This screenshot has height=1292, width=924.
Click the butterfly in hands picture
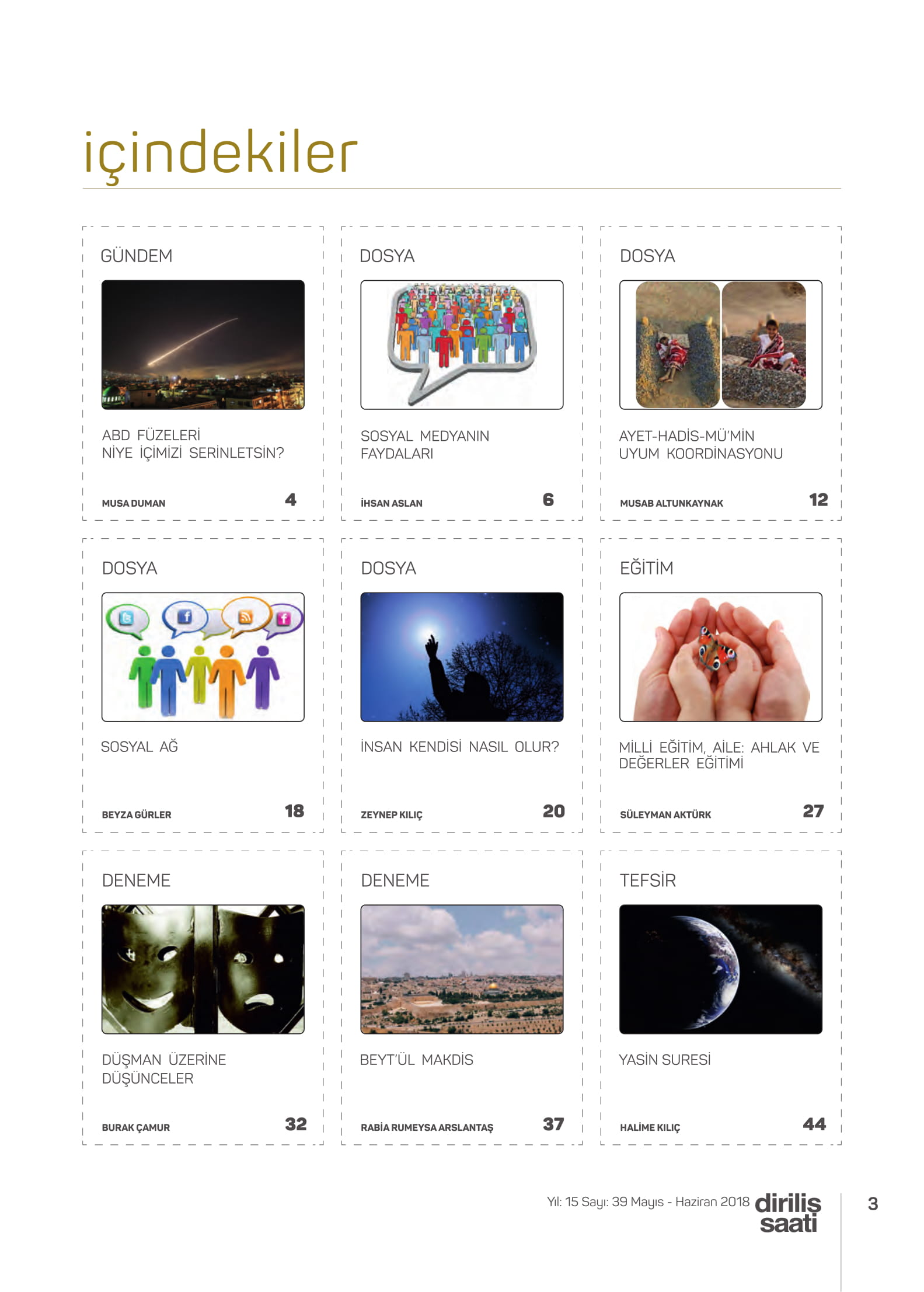(720, 657)
